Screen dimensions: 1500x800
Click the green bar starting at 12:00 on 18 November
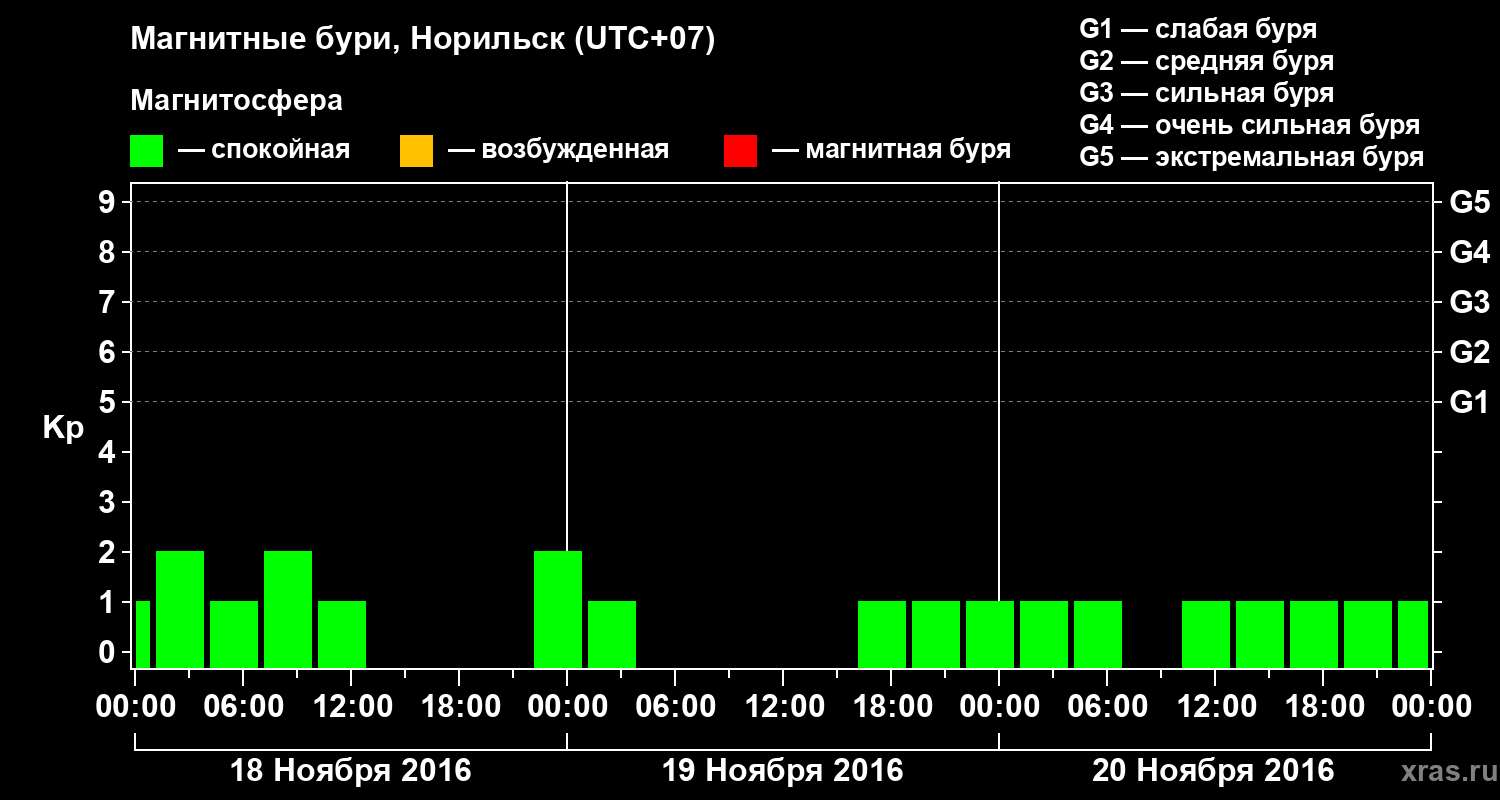tap(342, 634)
